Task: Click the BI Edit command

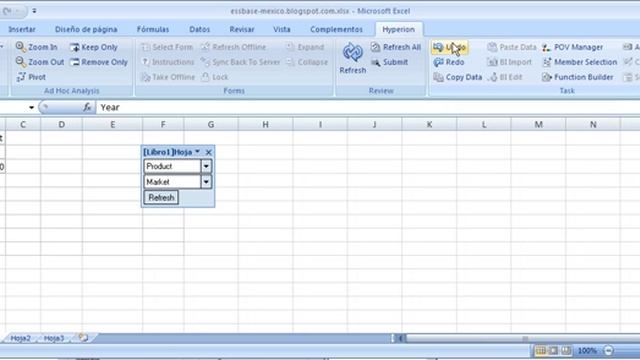Action: [x=505, y=77]
